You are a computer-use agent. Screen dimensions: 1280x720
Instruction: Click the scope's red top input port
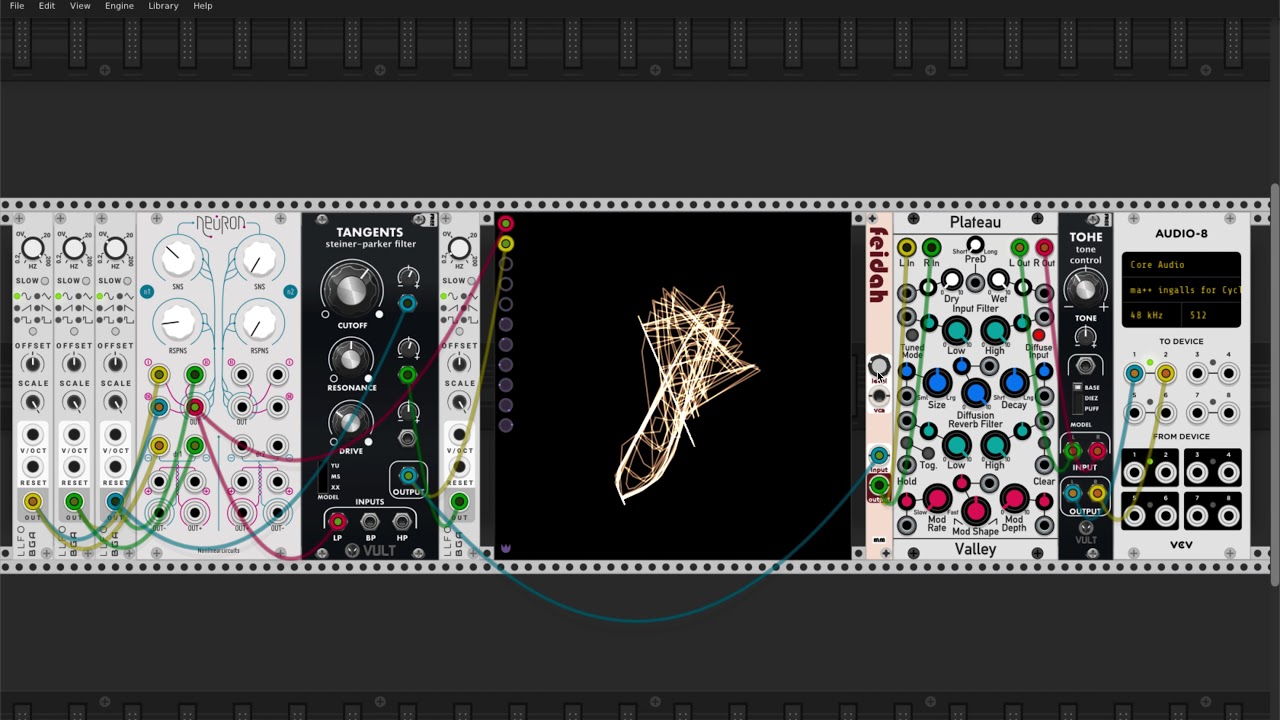(506, 224)
